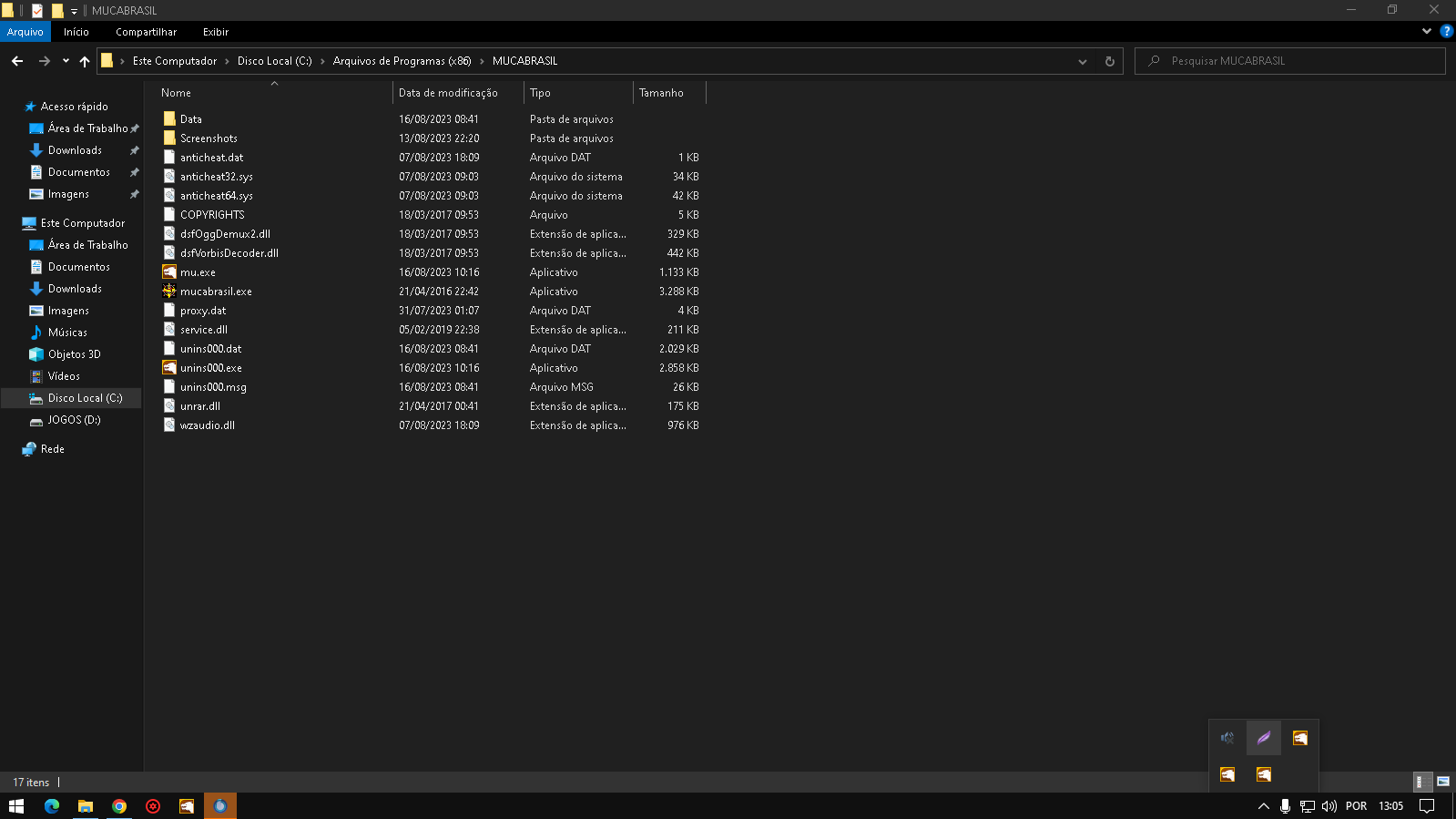Switch to the Início ribbon tab
This screenshot has height=819, width=1456.
[x=76, y=32]
